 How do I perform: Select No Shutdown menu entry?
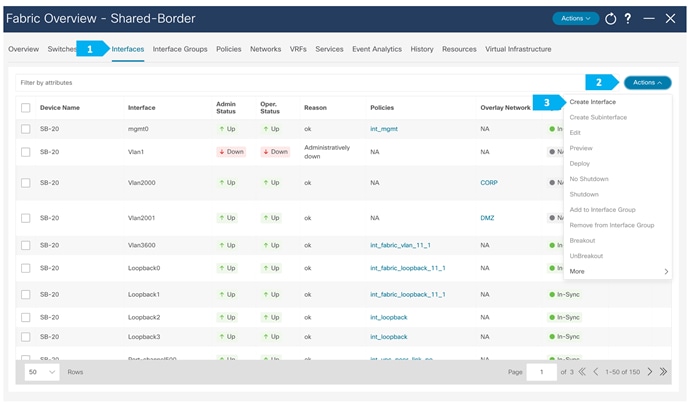[589, 179]
